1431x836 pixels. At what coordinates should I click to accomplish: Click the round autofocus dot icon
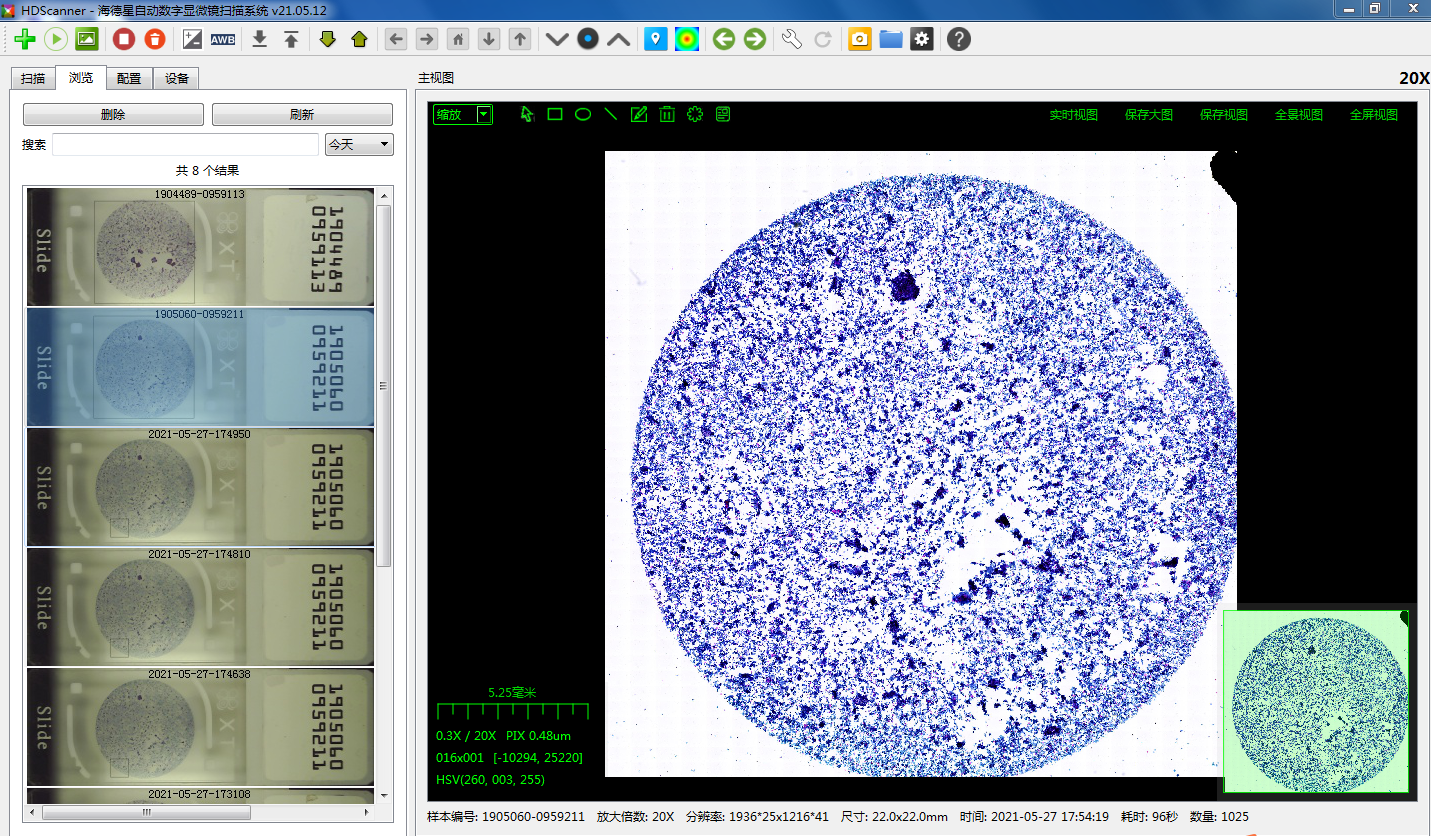pos(588,39)
